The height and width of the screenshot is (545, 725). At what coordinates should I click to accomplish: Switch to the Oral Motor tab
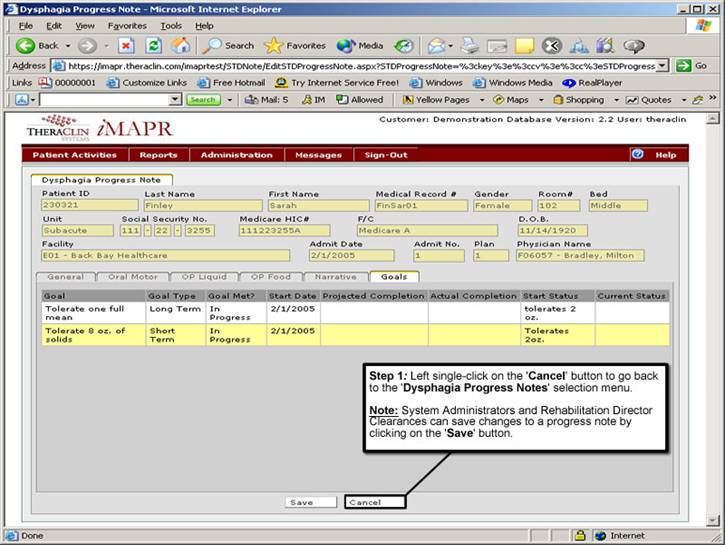(x=133, y=276)
